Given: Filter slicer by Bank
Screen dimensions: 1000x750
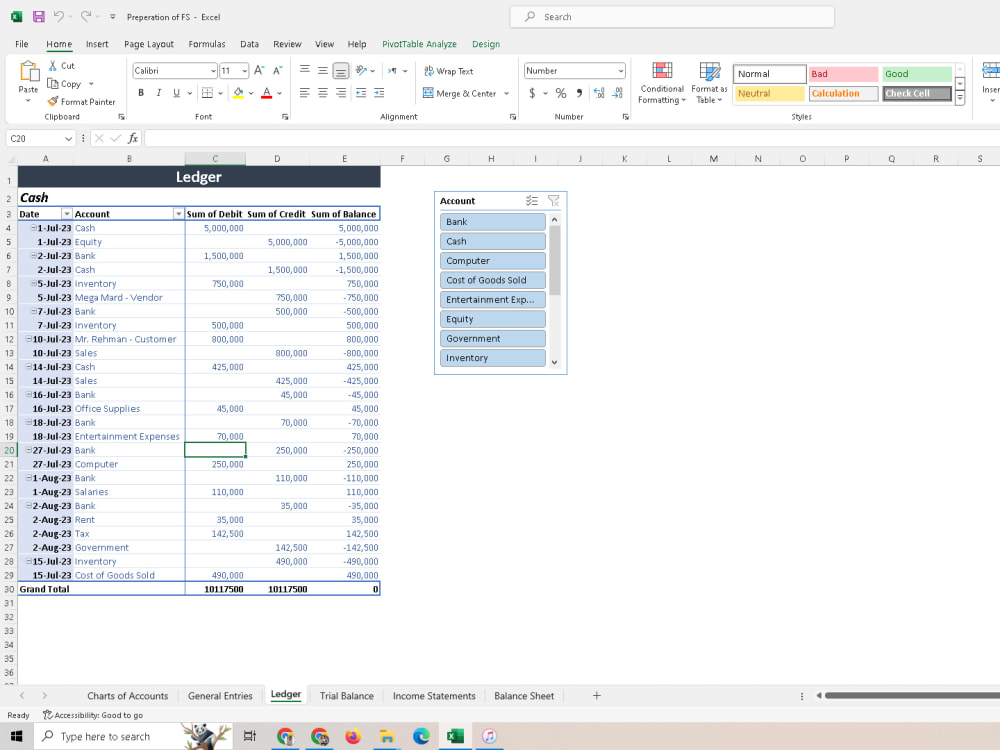Looking at the screenshot, I should click(x=492, y=222).
